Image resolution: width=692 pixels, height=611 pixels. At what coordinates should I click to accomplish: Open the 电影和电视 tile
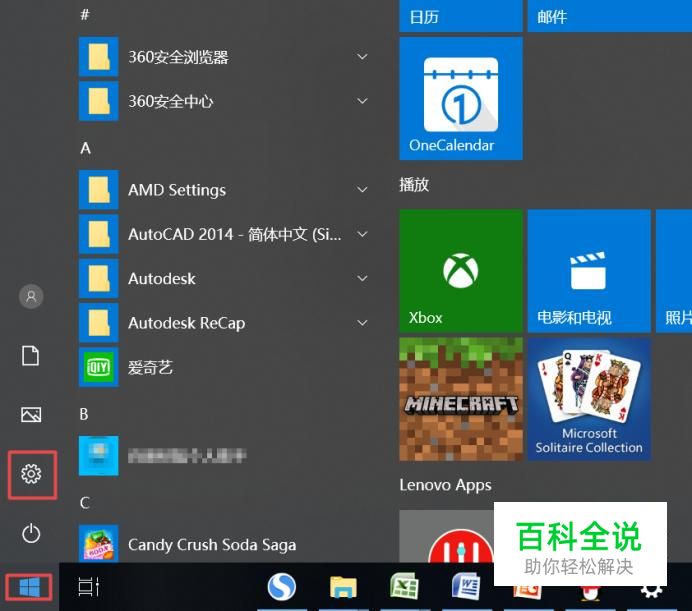pos(589,271)
